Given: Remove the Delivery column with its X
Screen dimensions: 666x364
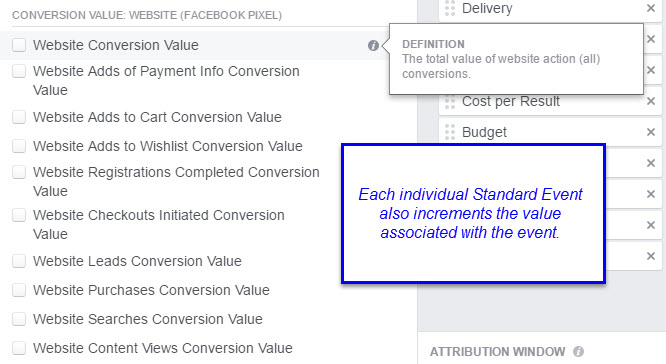Looking at the screenshot, I should [651, 8].
